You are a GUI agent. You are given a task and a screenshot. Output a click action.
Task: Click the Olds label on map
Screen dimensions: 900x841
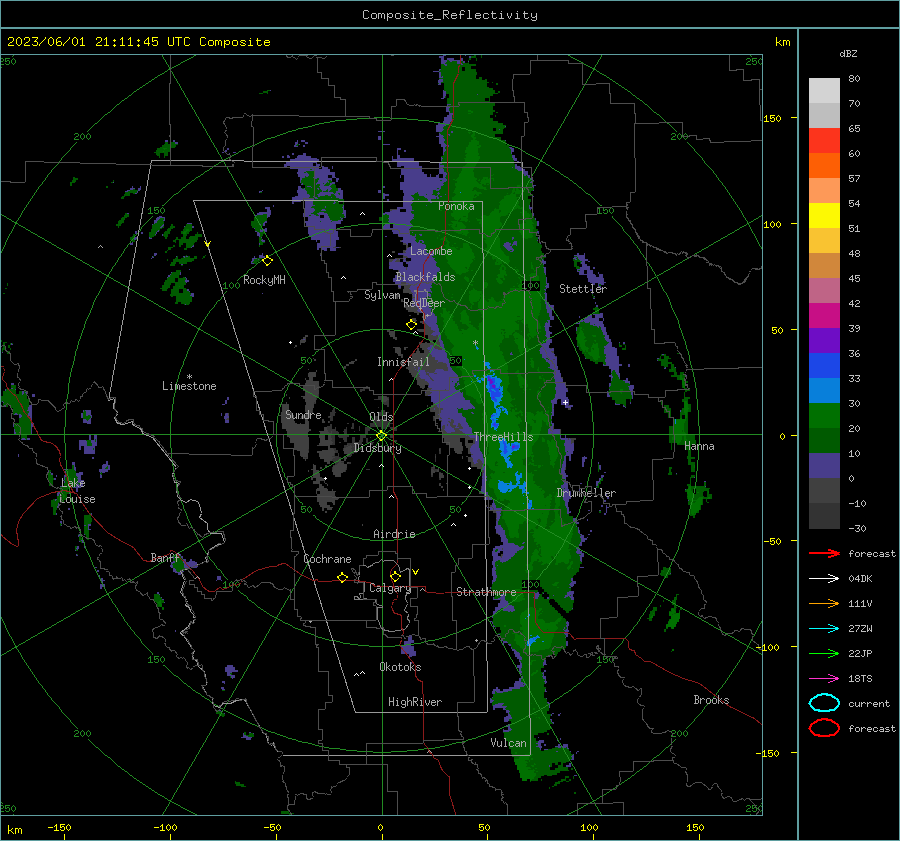[381, 417]
